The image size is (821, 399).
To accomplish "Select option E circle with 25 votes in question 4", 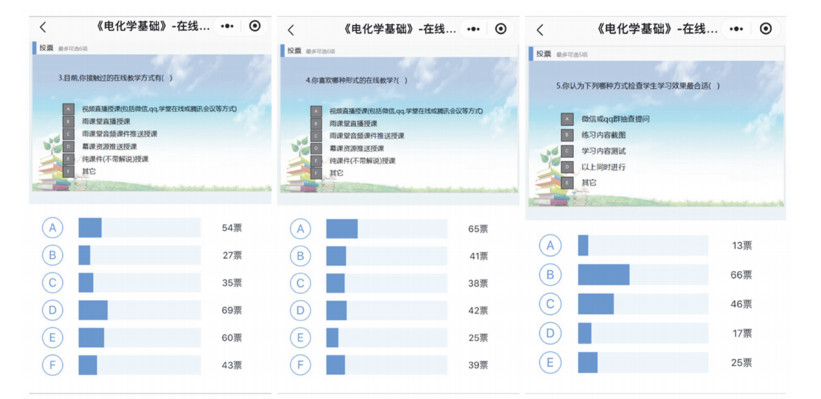I will click(x=300, y=338).
